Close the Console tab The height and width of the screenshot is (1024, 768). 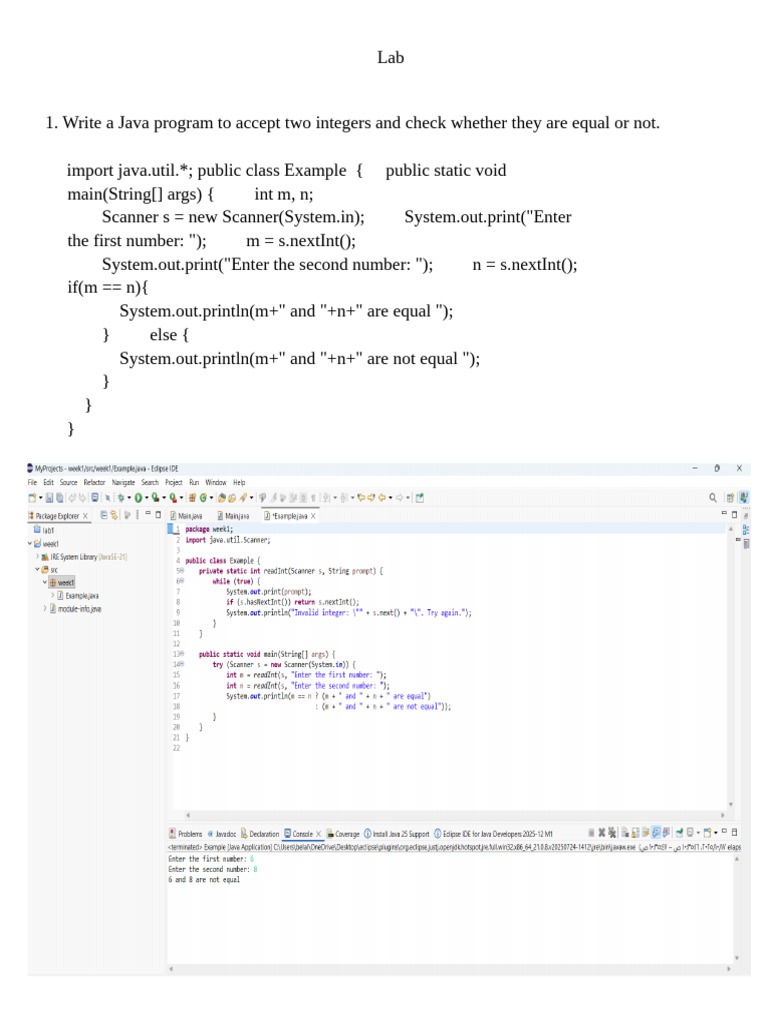coord(319,834)
